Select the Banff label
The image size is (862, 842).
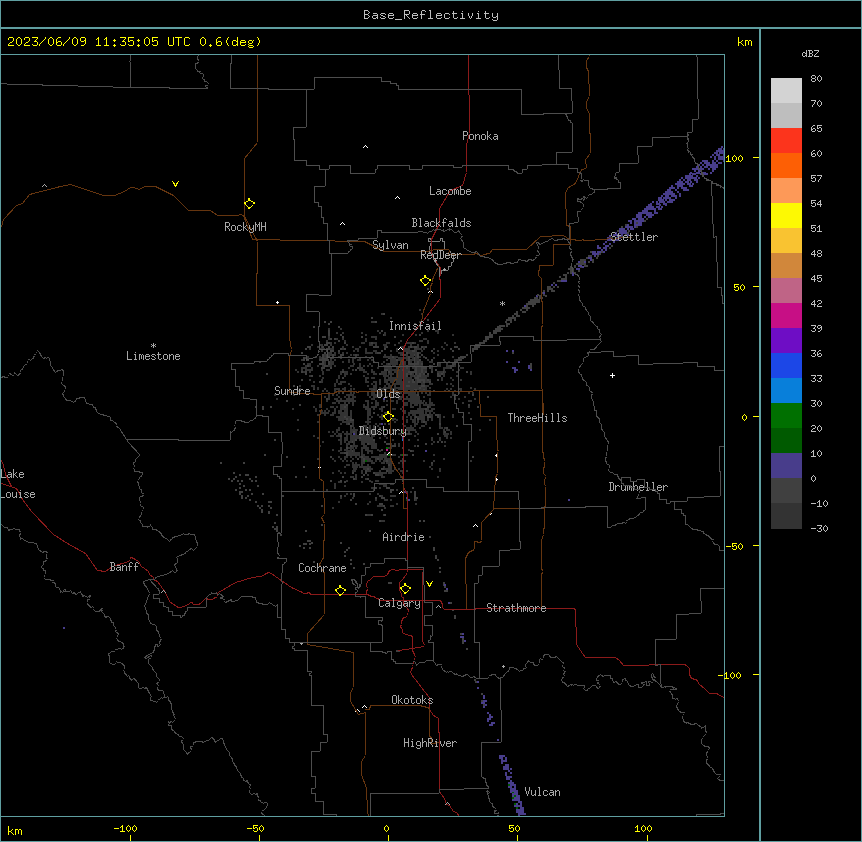pos(124,567)
